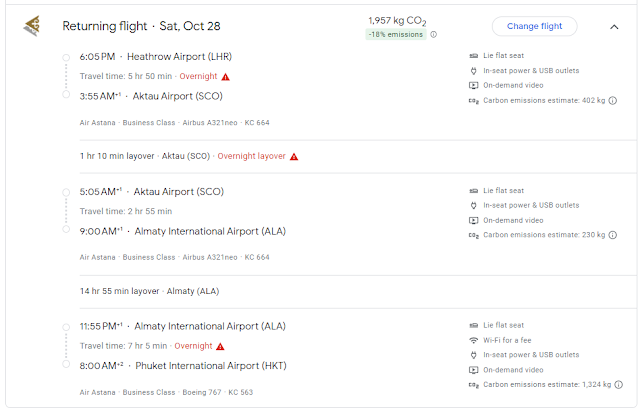Screen dimensions: 640x410
Task: Click lie flat seat icon for Heathrow leg
Action: [x=474, y=55]
